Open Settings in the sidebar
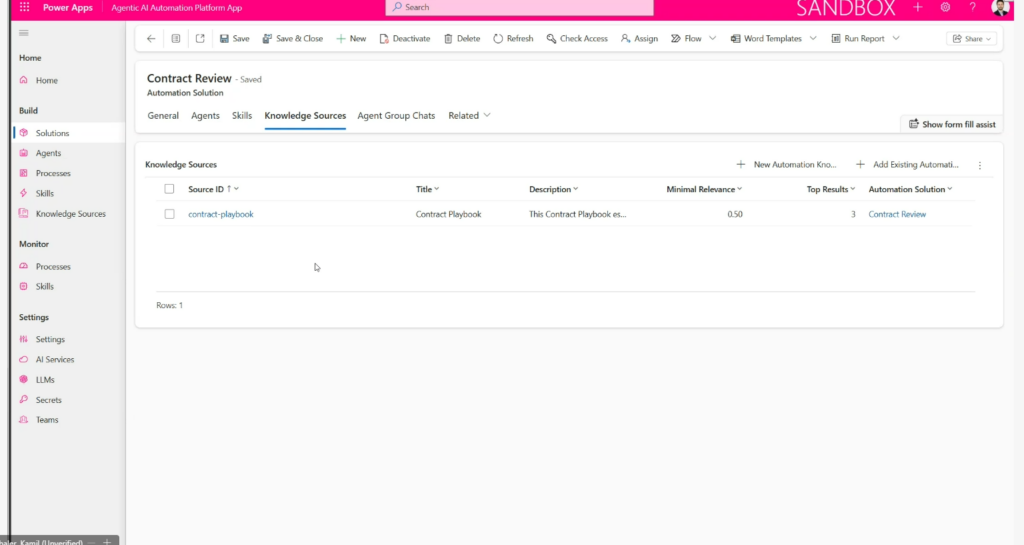 [50, 339]
